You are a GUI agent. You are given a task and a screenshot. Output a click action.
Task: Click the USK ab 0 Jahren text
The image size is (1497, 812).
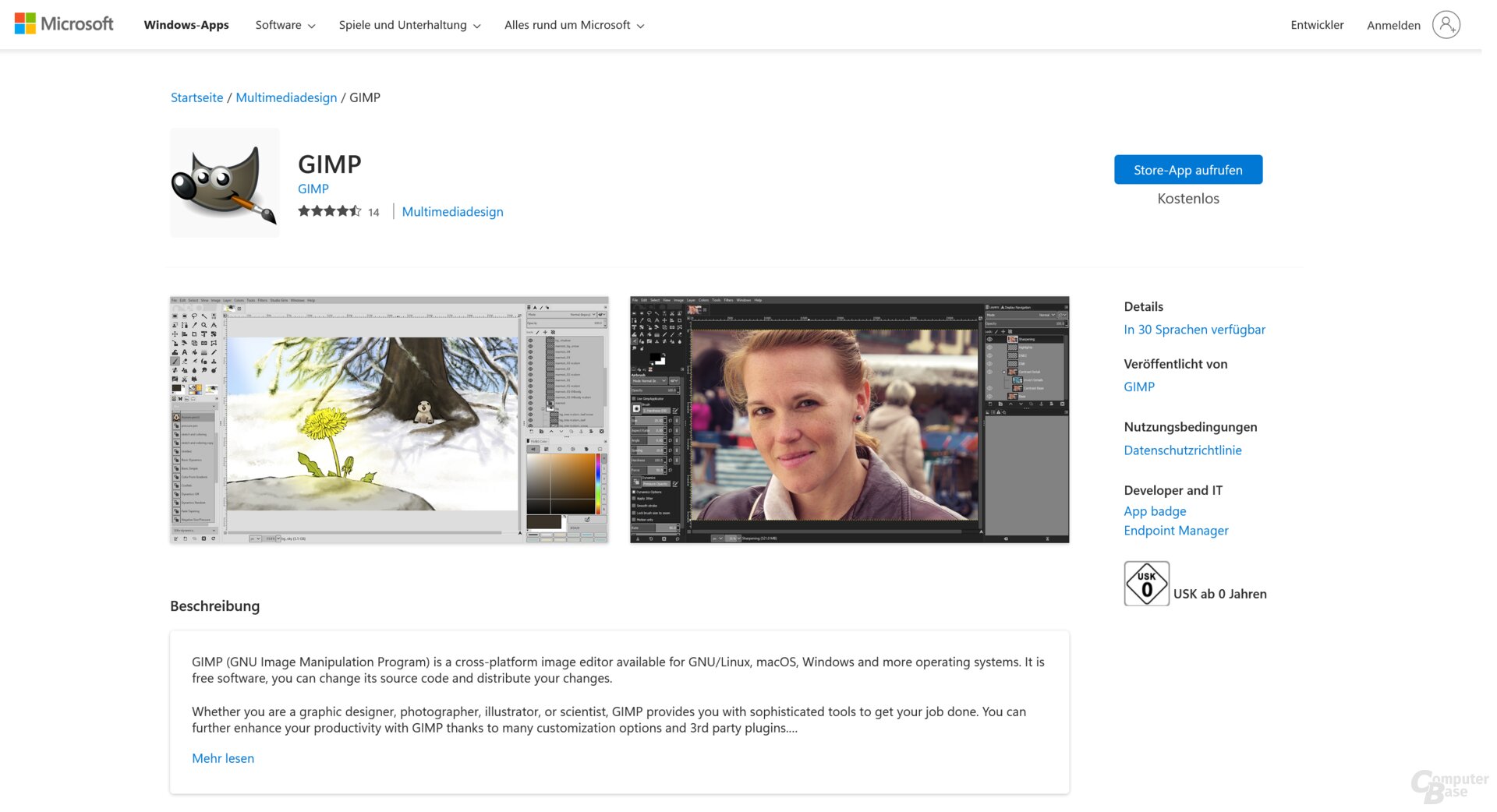[1220, 594]
